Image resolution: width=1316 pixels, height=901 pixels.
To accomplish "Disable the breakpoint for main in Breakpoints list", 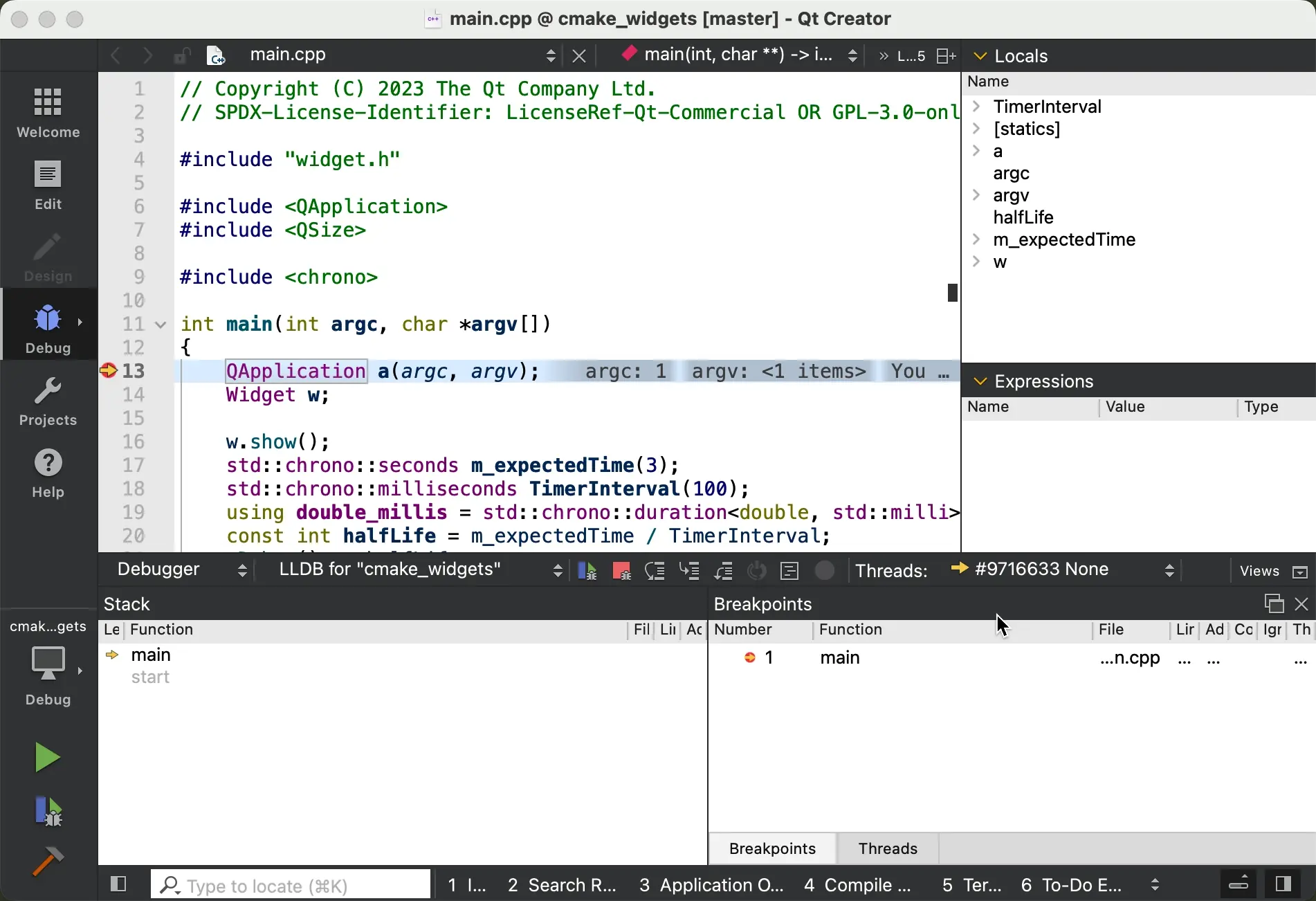I will click(751, 657).
